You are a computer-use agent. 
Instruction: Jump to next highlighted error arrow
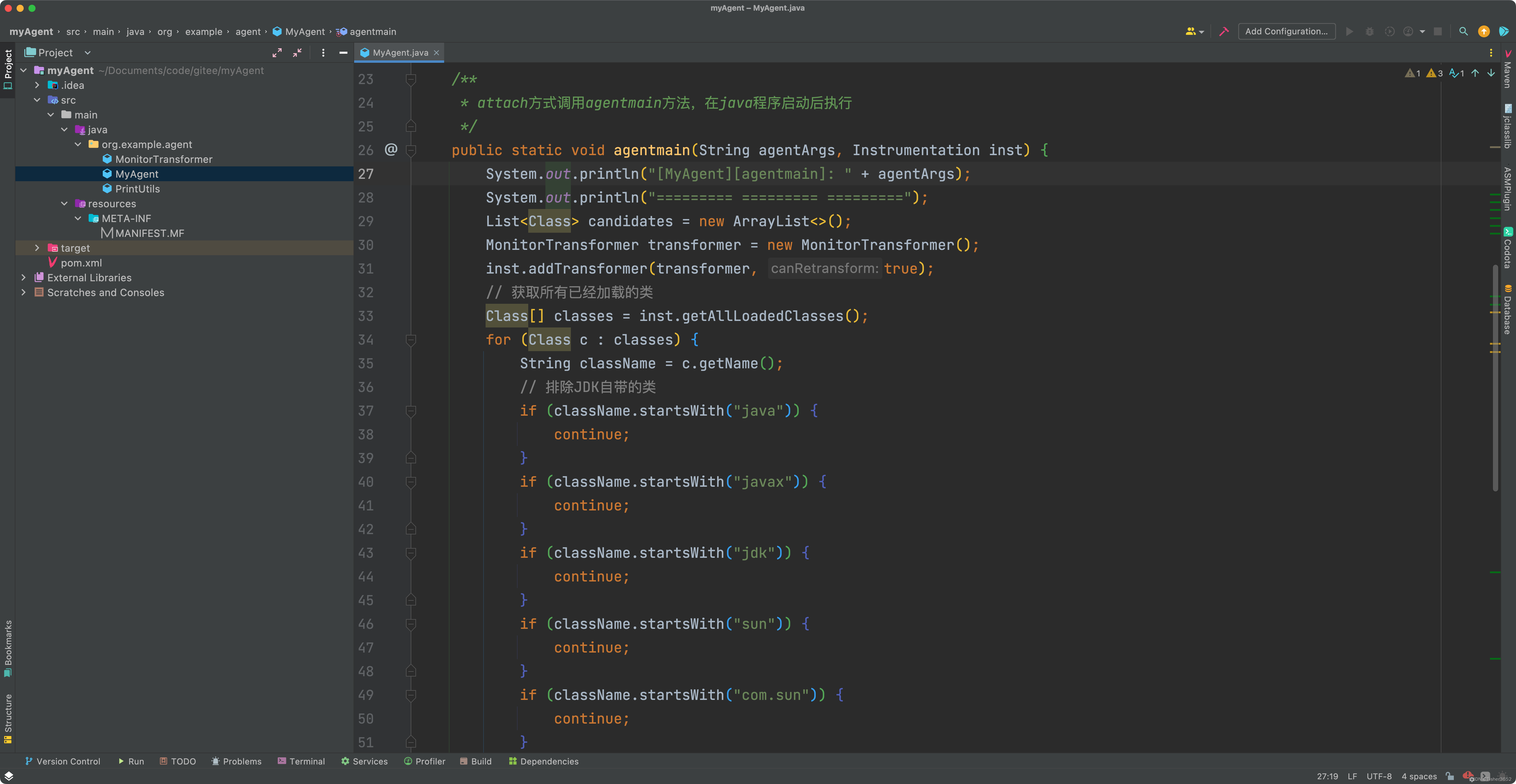1491,73
